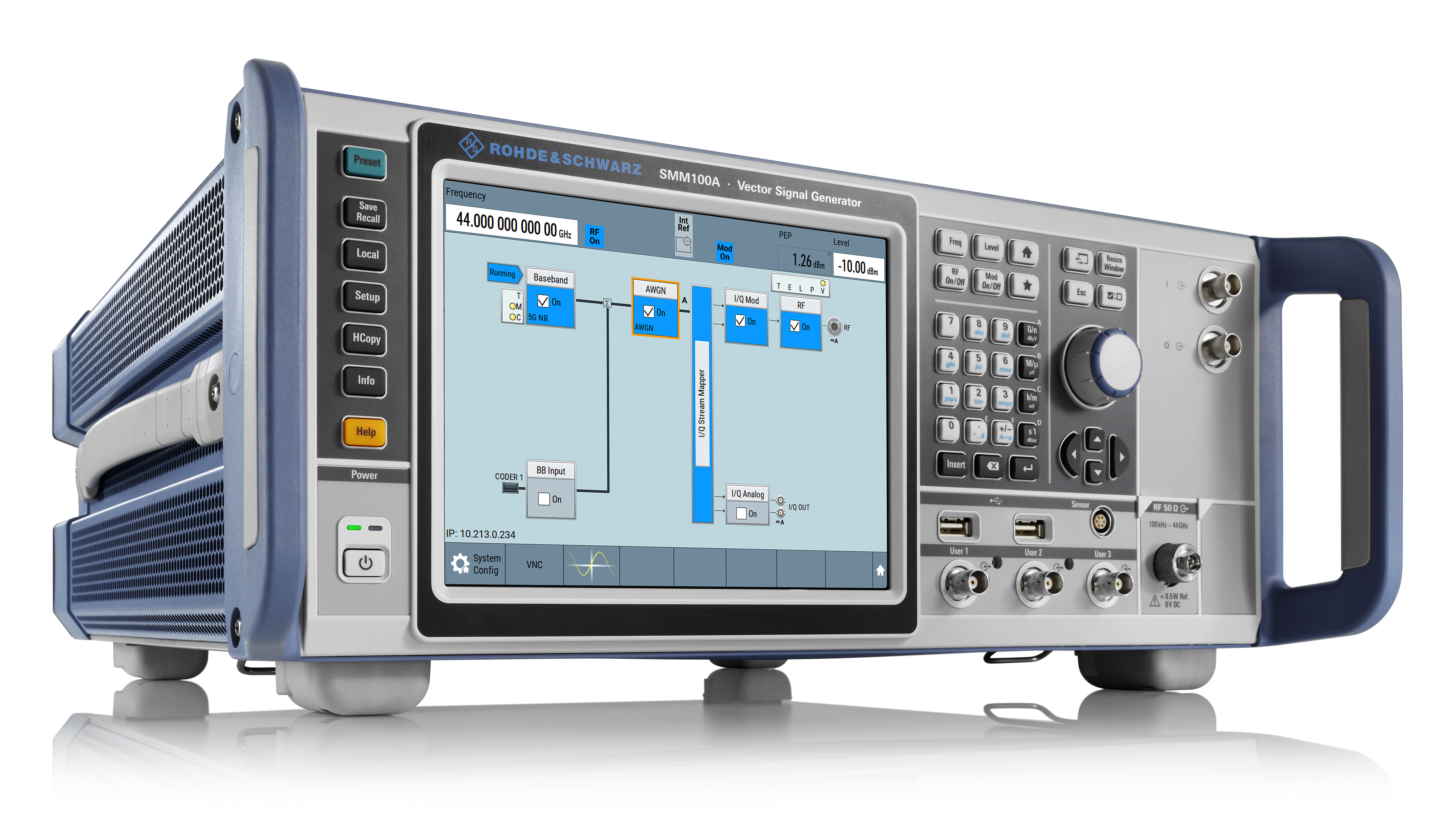The width and height of the screenshot is (1456, 819).
Task: Tap the CODER 1 connector icon
Action: [510, 488]
